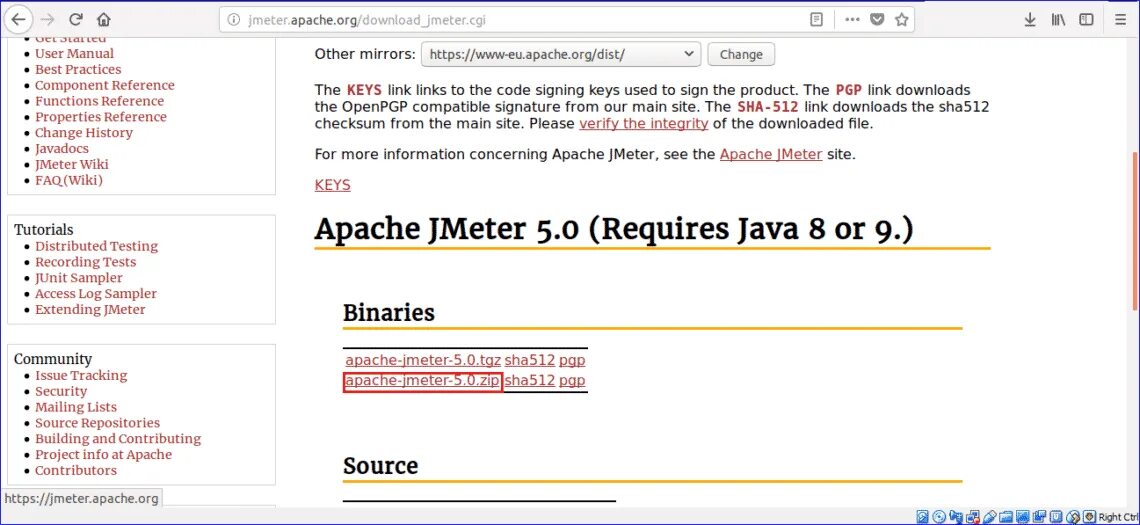Click the VirtualBox network indicator

[973, 517]
